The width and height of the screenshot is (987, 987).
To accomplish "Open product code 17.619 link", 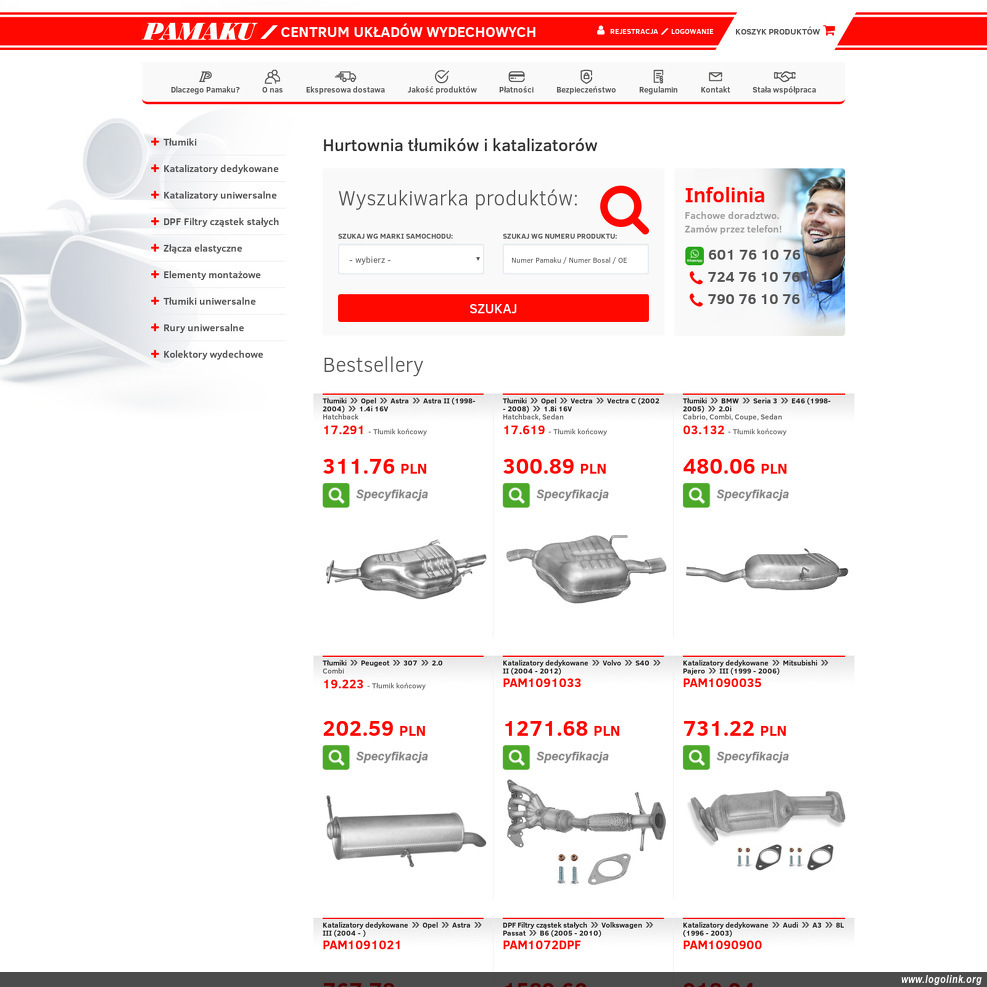I will coord(524,430).
